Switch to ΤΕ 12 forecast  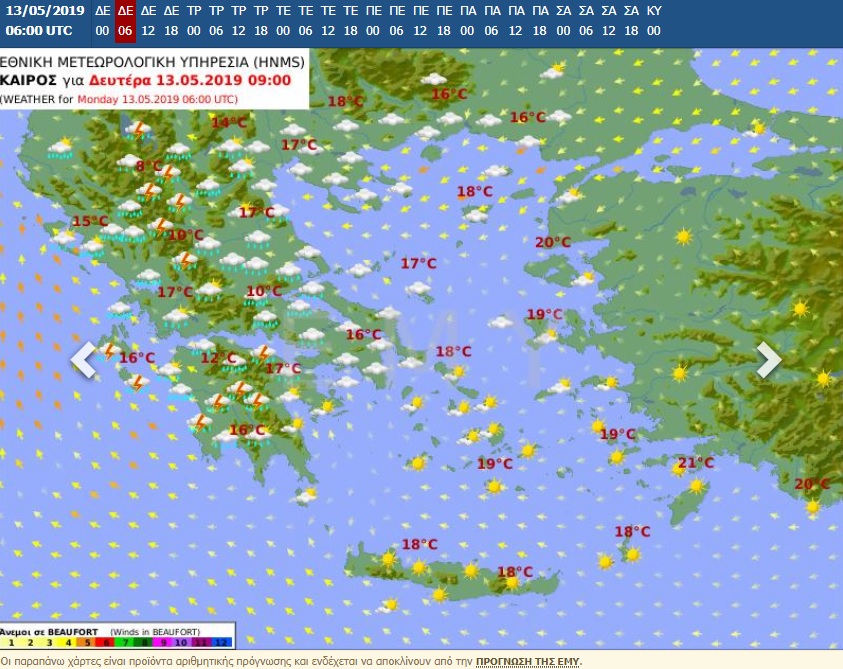(328, 21)
